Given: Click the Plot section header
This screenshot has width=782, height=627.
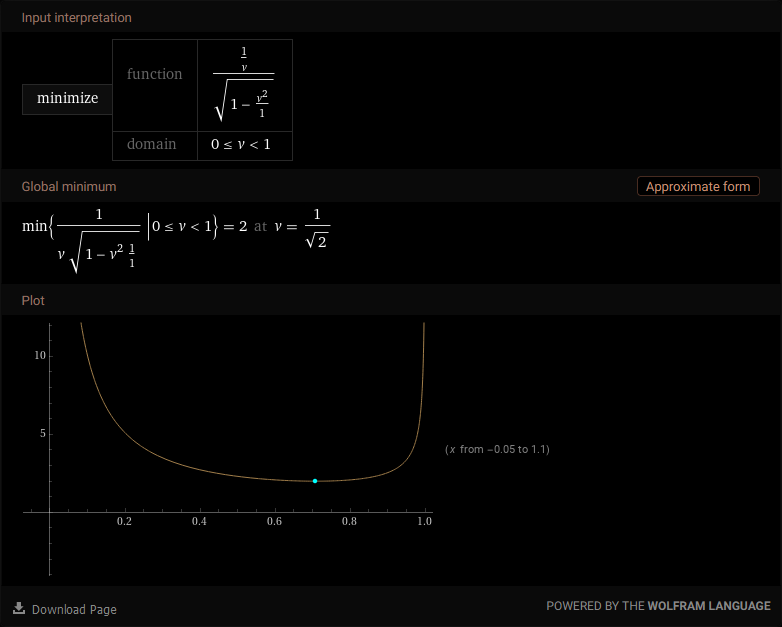Looking at the screenshot, I should click(33, 300).
